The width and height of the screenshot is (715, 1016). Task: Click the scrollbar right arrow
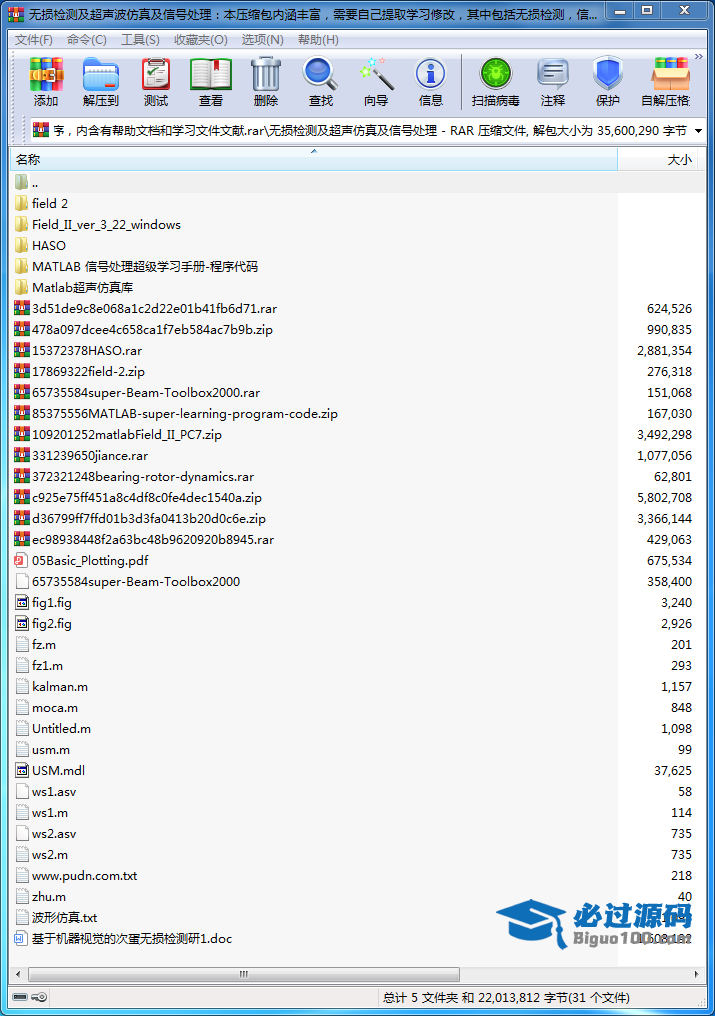click(x=697, y=974)
